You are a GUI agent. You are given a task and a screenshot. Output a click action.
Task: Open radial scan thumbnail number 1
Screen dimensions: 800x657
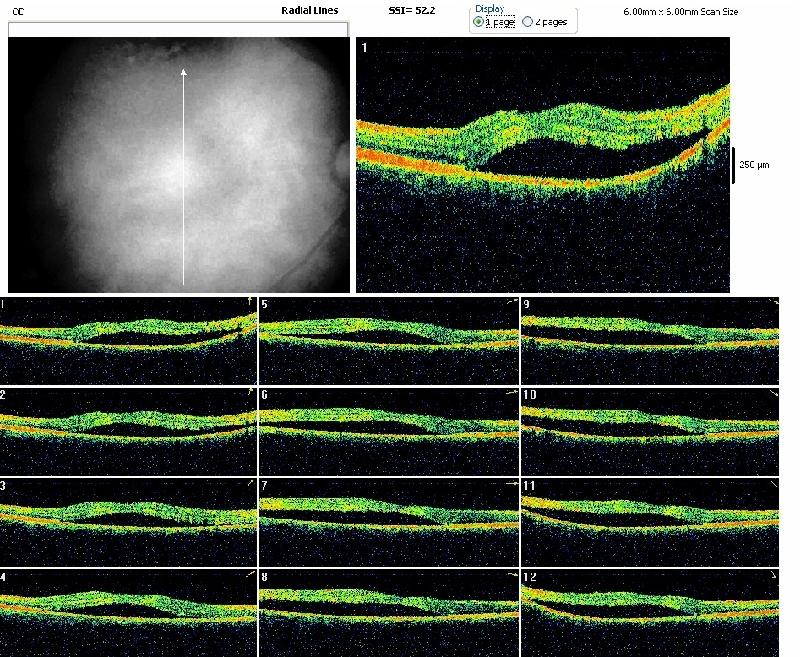129,341
